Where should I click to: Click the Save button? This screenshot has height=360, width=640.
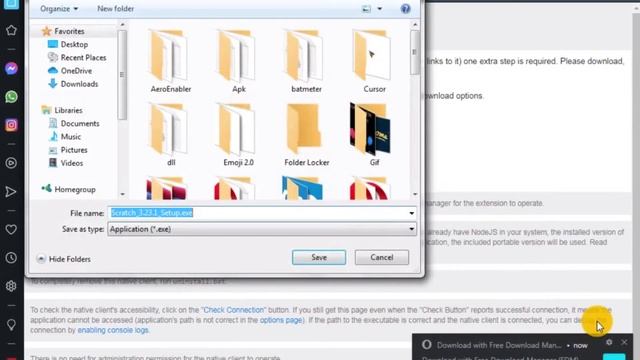319,258
